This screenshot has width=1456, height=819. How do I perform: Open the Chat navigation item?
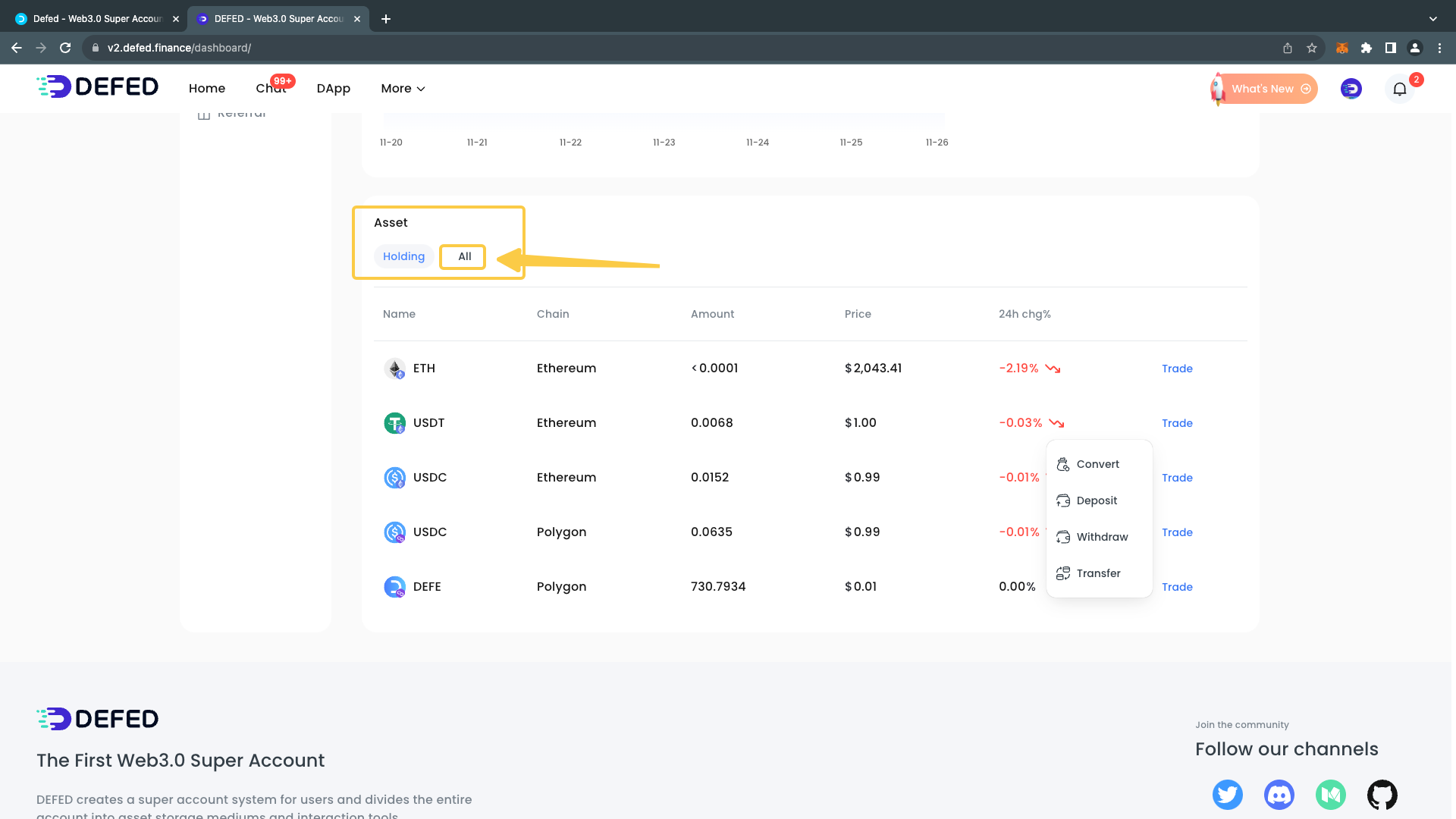(x=270, y=89)
